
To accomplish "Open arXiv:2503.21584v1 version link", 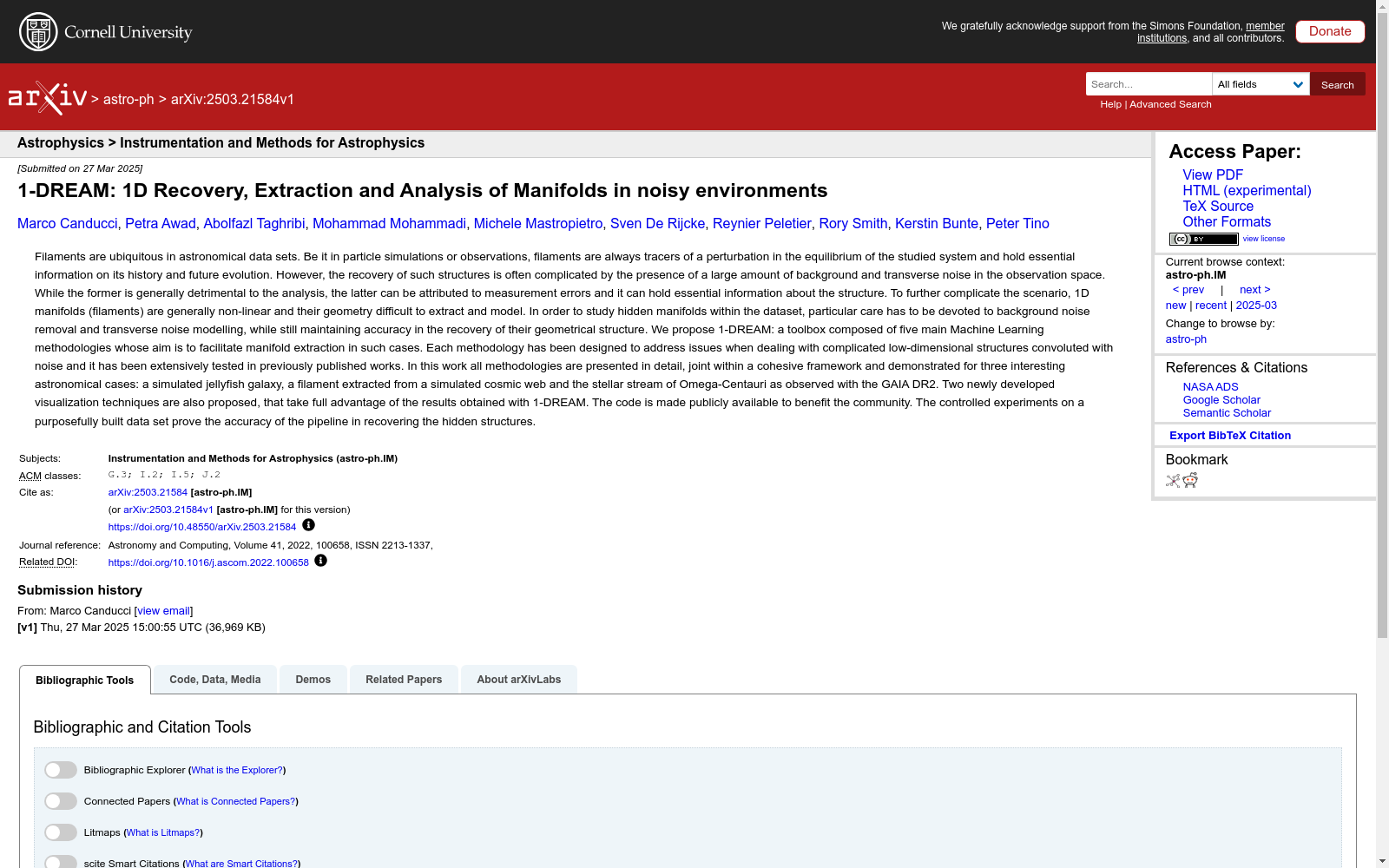I will [168, 510].
